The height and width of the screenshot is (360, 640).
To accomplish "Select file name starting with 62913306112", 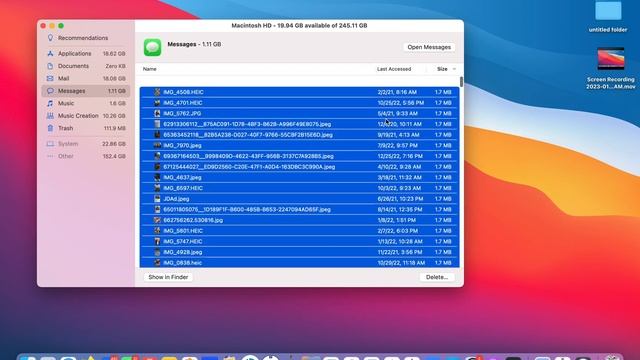I will tap(247, 124).
